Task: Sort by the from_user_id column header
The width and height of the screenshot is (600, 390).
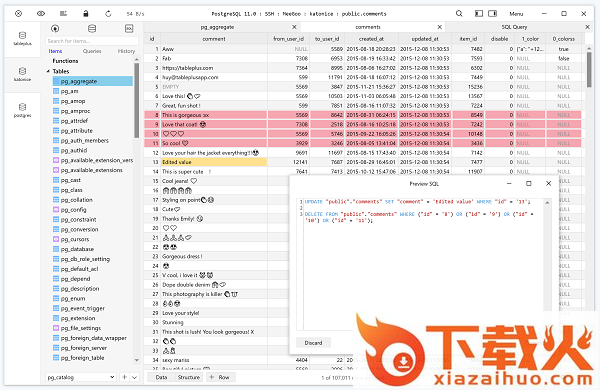Action: (288, 39)
